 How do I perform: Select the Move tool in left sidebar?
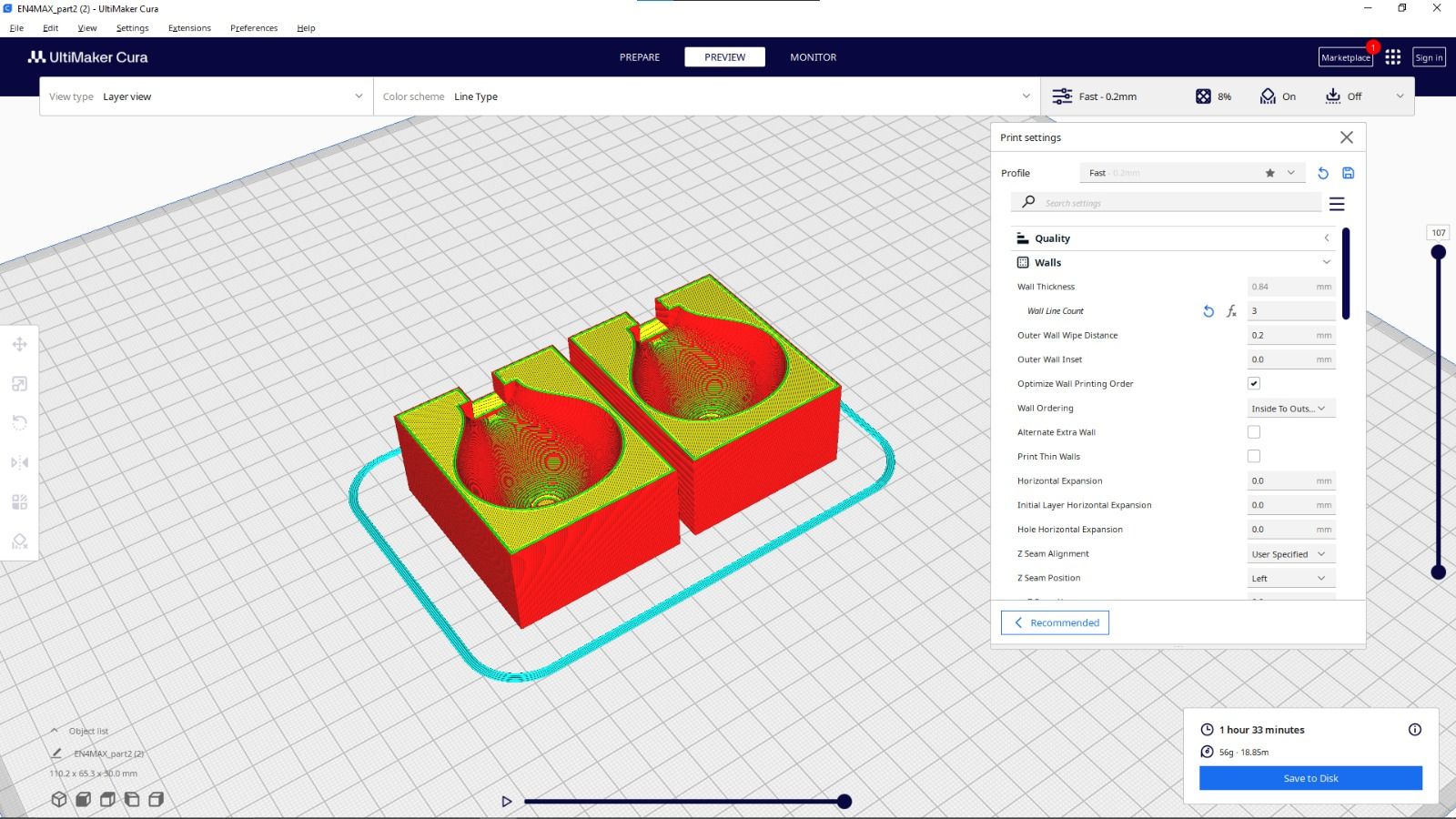pos(19,345)
